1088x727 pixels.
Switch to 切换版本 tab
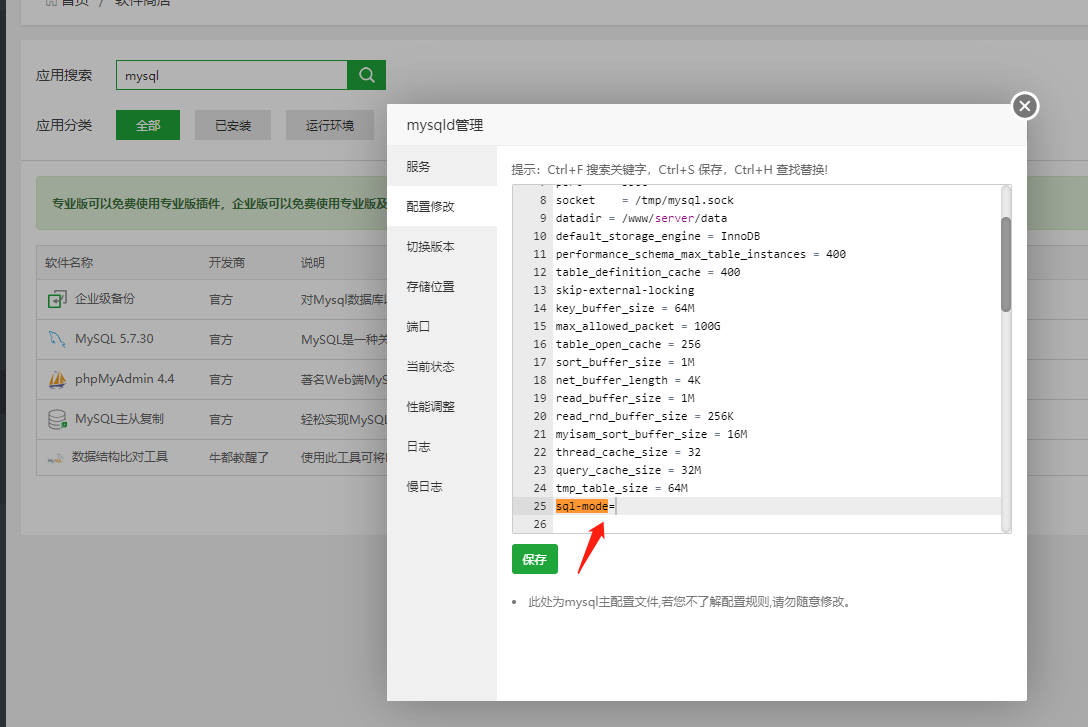[x=430, y=246]
